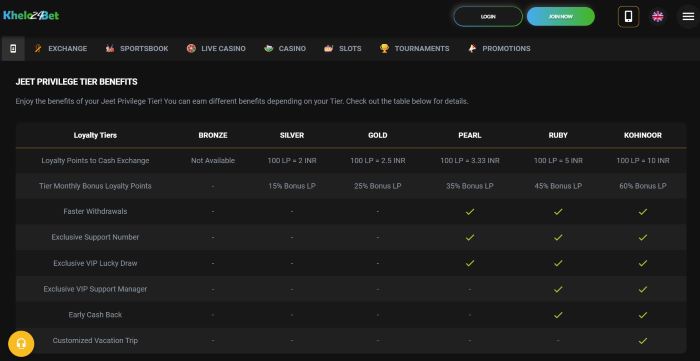Image resolution: width=700 pixels, height=361 pixels.
Task: Click the '45% Bonus LP' cell
Action: [x=558, y=186]
